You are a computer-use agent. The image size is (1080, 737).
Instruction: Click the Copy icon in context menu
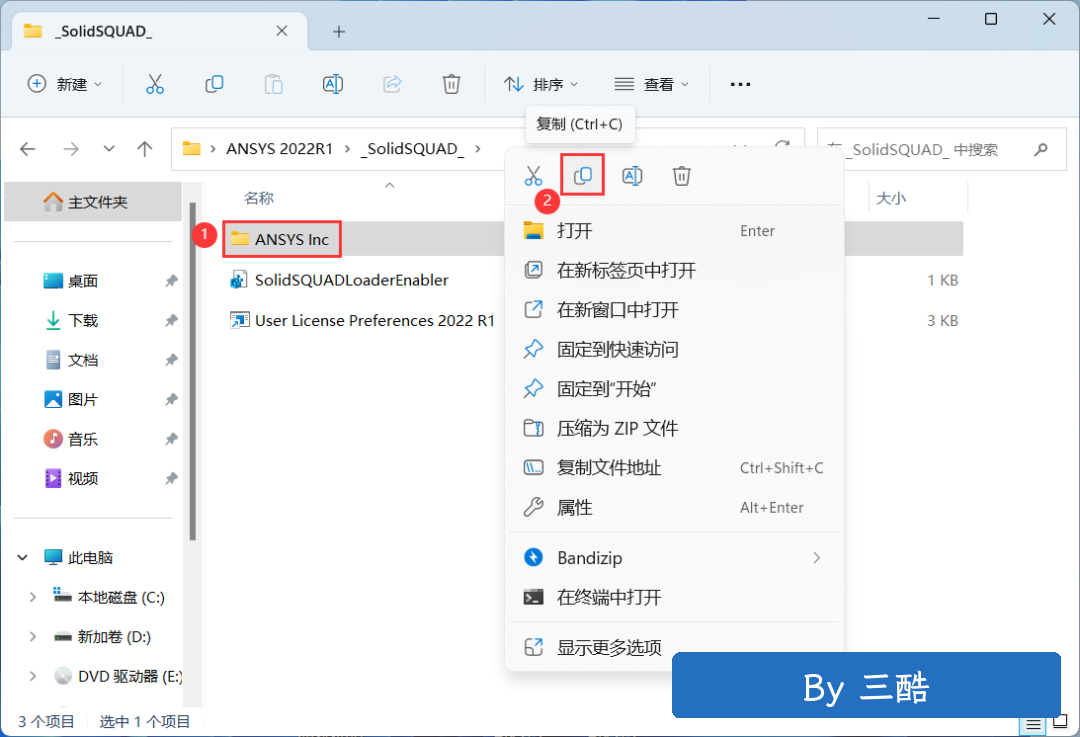tap(583, 176)
